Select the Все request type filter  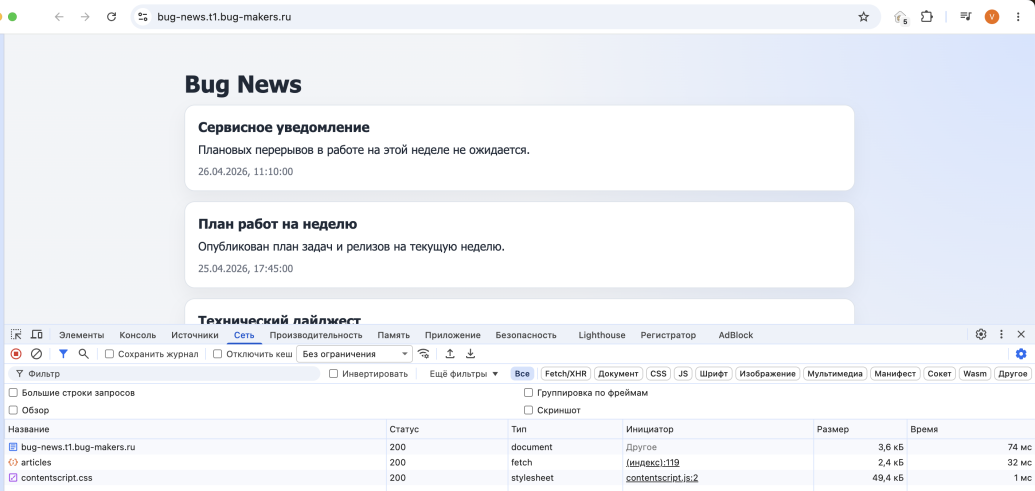[x=522, y=374]
